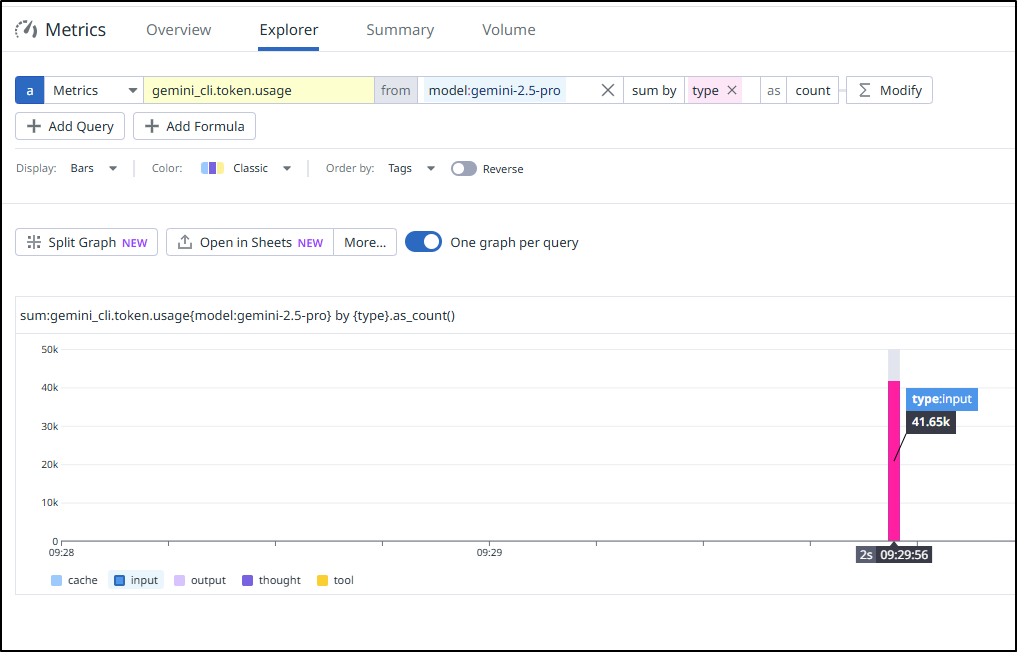The width and height of the screenshot is (1017, 652).
Task: Click the 'Display:' label
Action: pos(36,169)
